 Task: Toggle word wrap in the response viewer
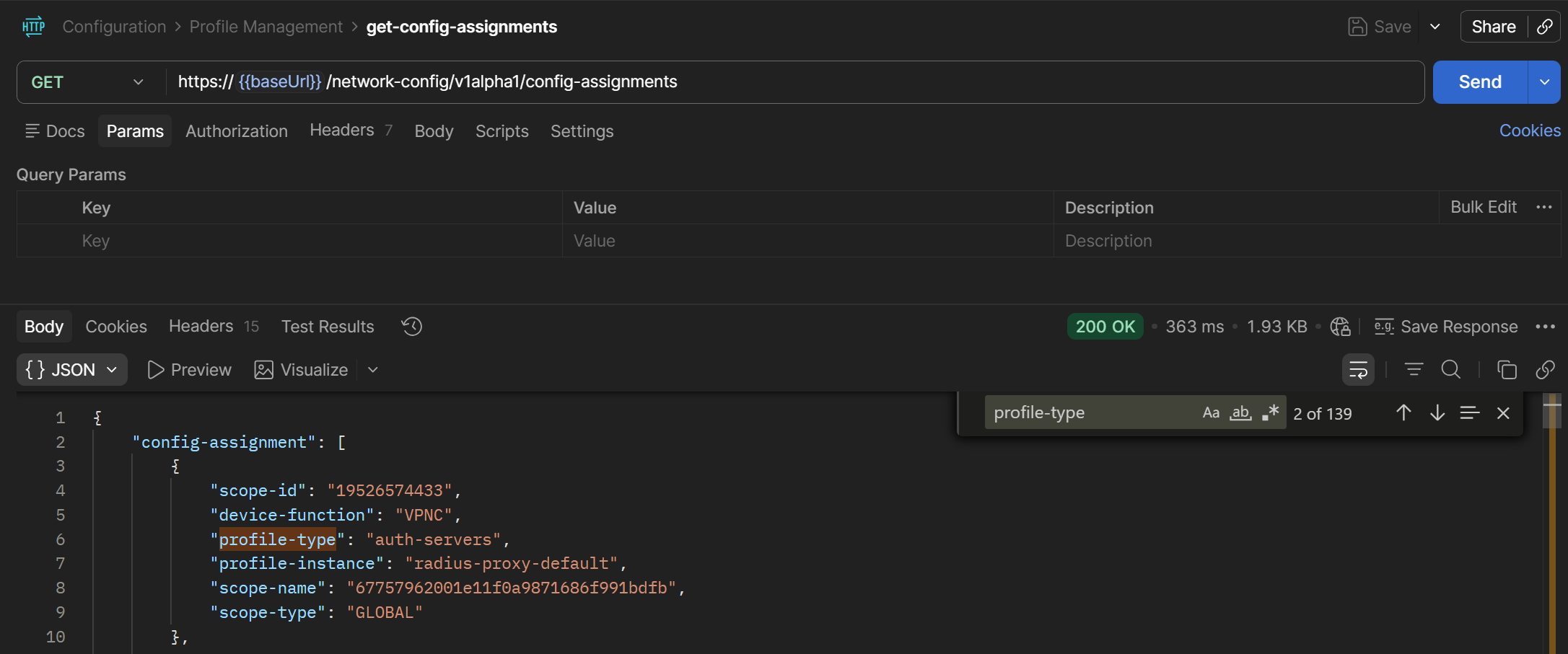(1357, 369)
